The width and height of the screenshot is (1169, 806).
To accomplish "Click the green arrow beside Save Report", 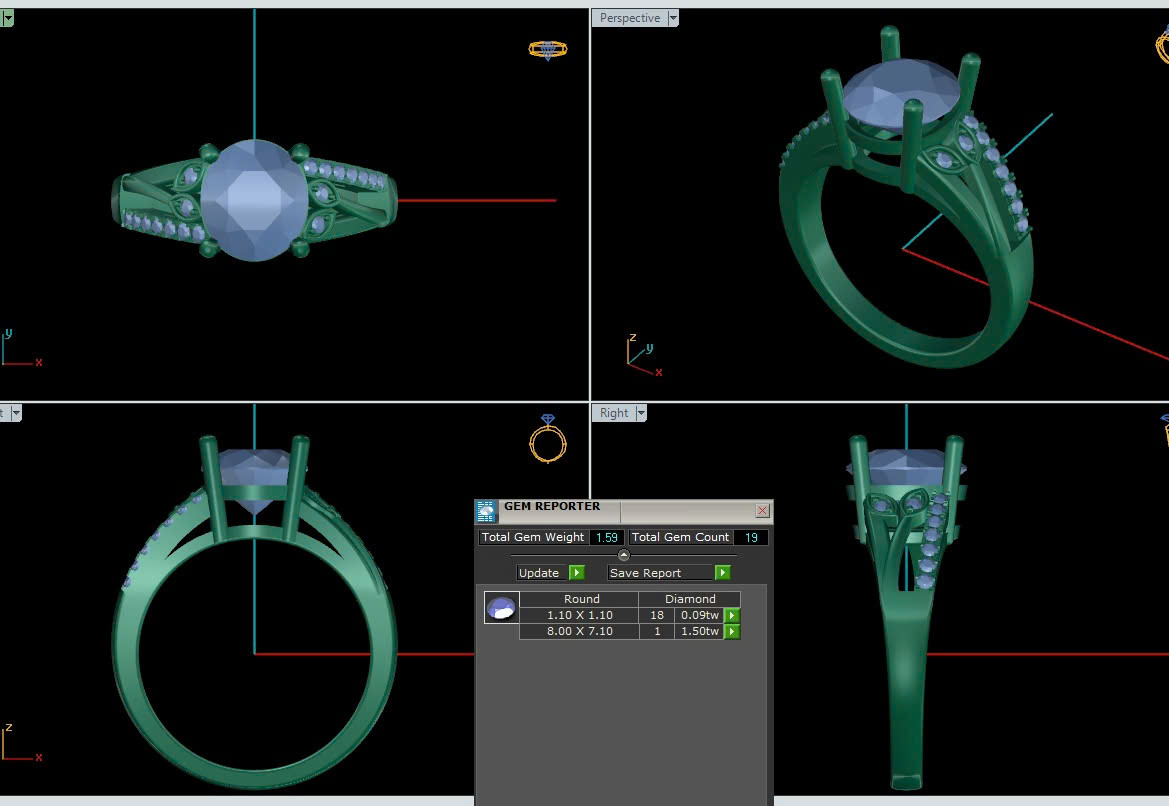I will tap(723, 573).
